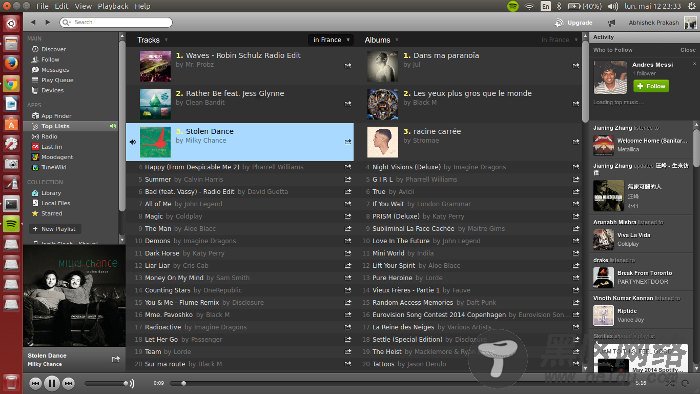Open the Follow page in sidebar

click(50, 59)
